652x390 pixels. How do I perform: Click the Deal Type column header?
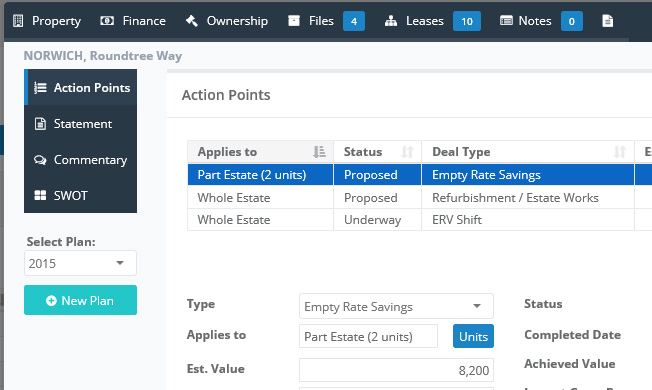coord(528,152)
